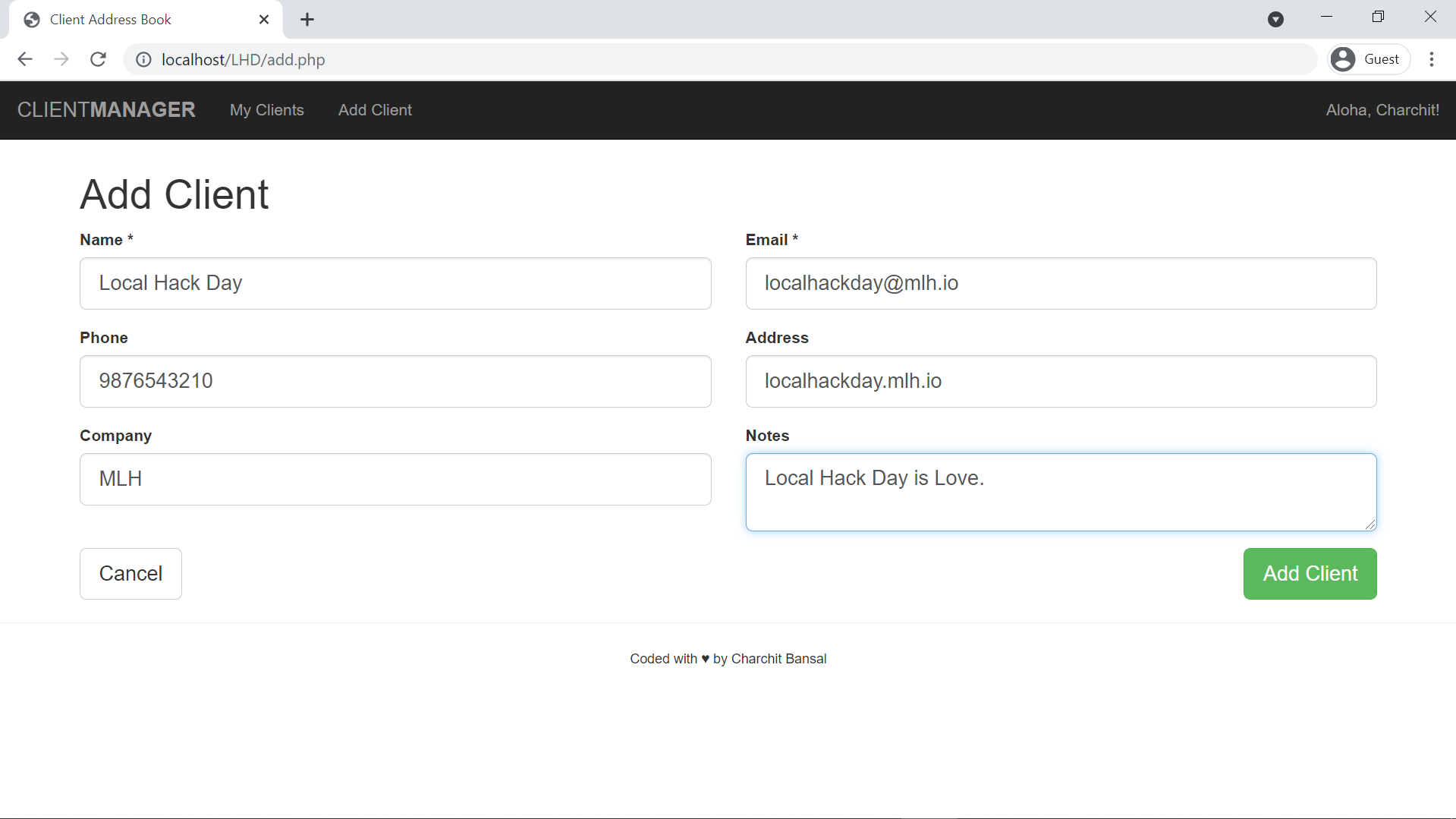Select the Client Address Book tab
Viewport: 1456px width, 819px height.
click(146, 20)
